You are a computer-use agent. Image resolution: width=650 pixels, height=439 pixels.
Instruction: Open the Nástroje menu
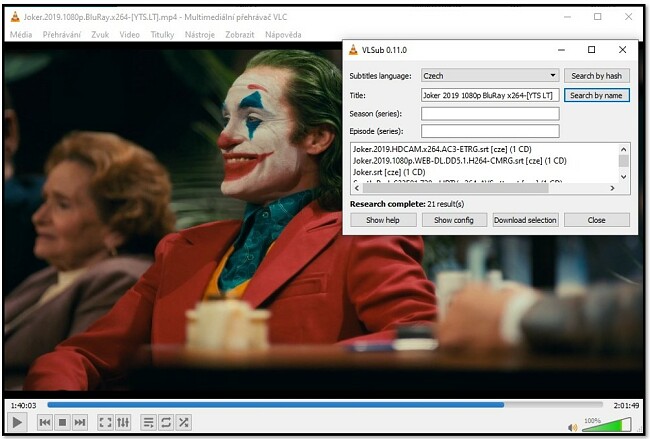point(199,35)
